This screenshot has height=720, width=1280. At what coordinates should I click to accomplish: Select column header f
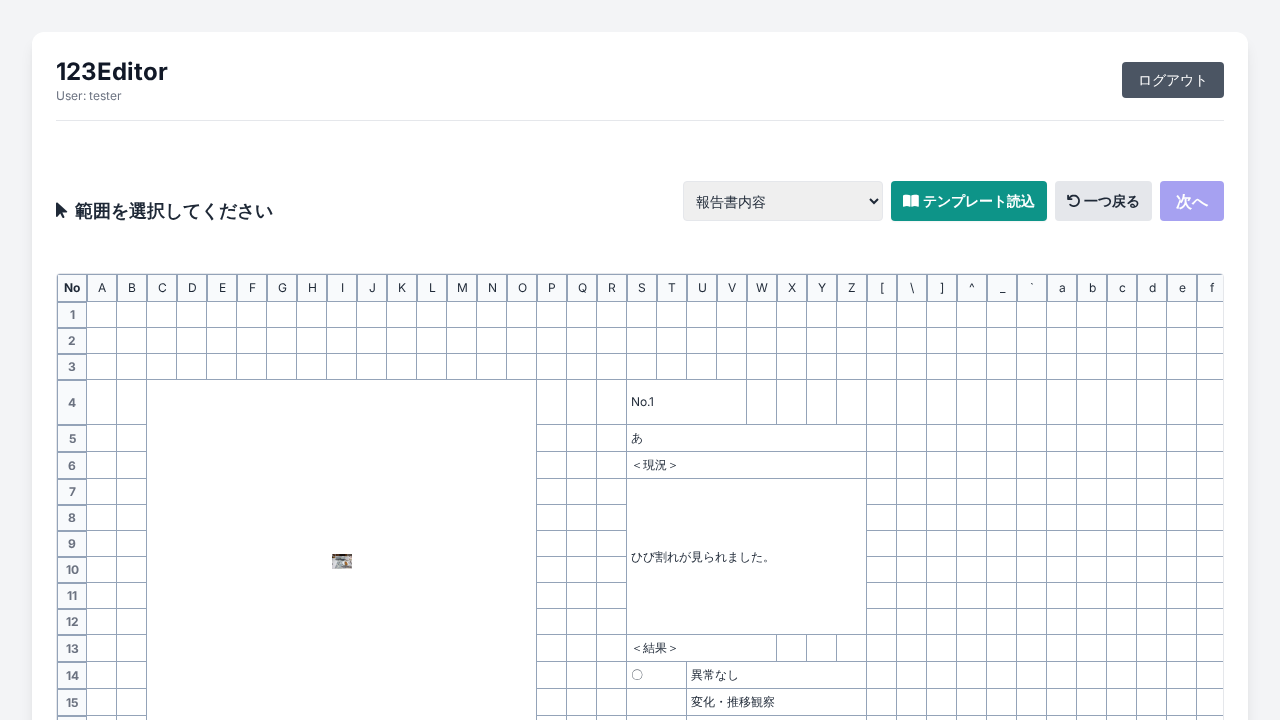[1211, 288]
